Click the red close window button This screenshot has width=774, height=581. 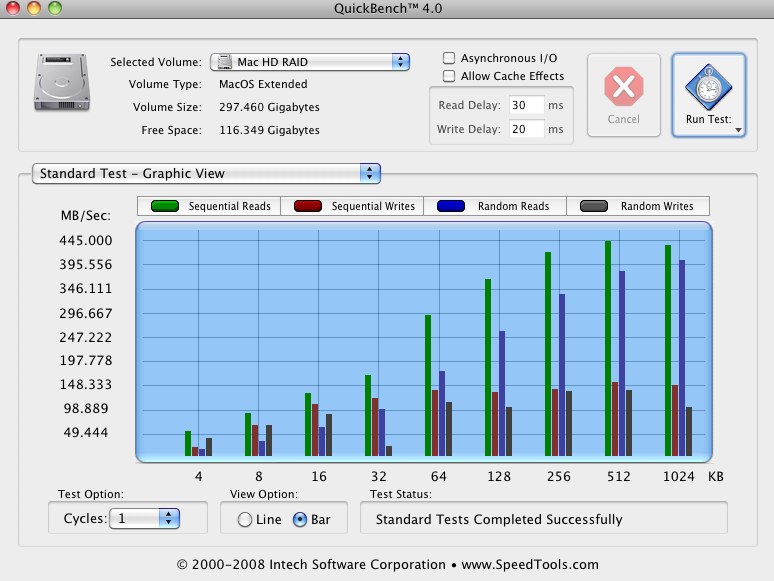click(x=12, y=7)
